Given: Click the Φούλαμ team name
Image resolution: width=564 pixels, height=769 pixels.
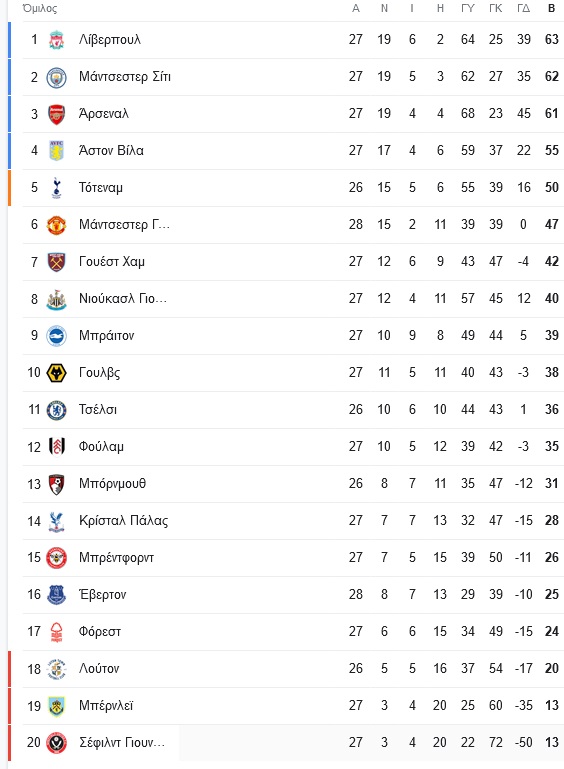Looking at the screenshot, I should coord(102,446).
